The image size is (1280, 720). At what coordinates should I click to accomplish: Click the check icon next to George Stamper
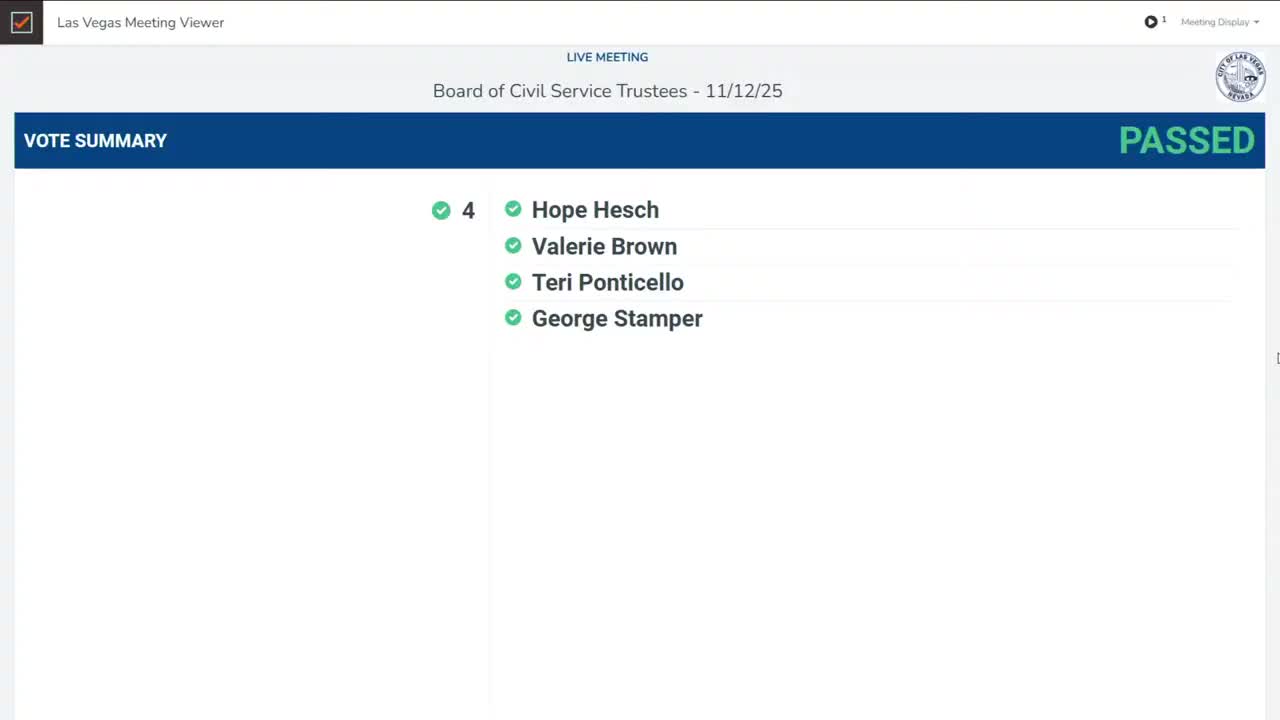pos(513,317)
